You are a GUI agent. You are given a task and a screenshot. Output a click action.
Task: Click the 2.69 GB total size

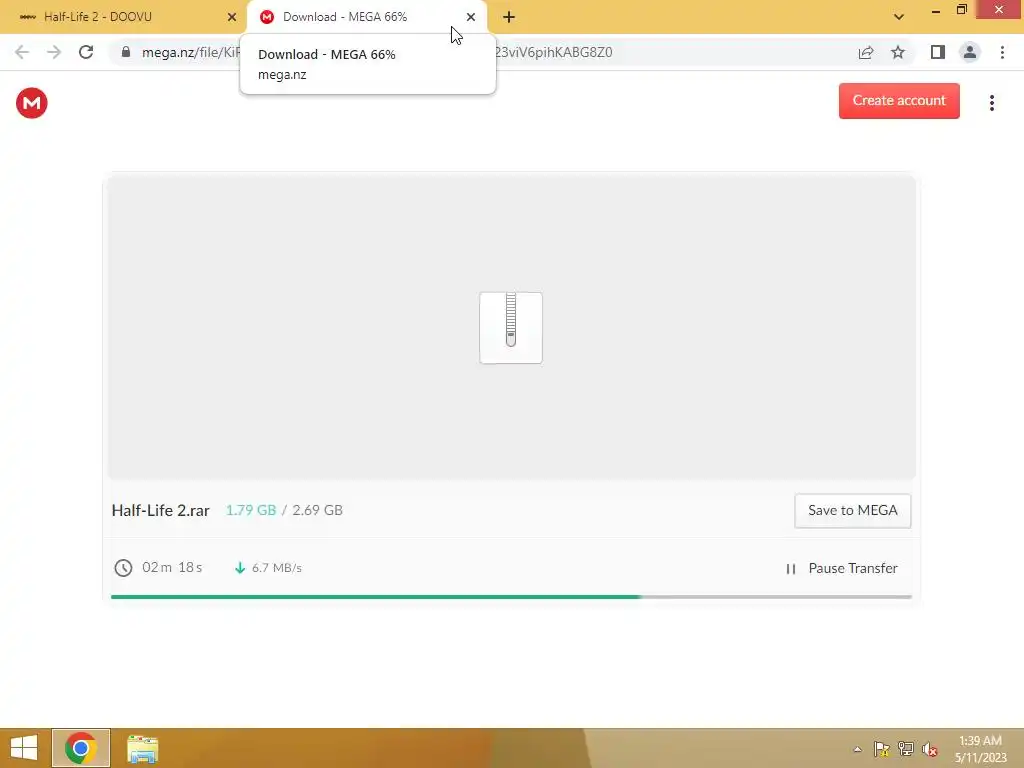[317, 510]
